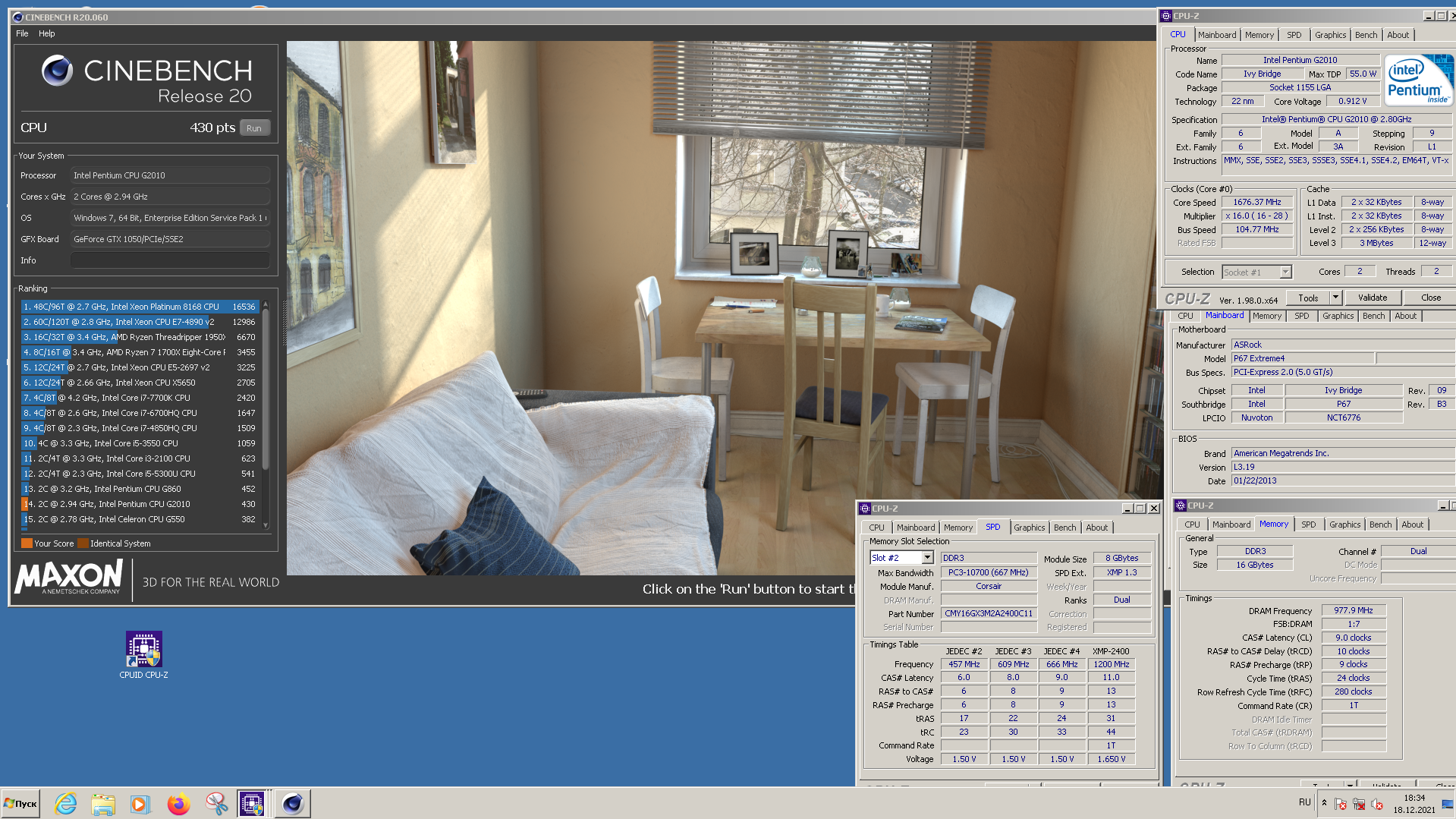Switch to CPU-Z taskbar button
The width and height of the screenshot is (1456, 819).
252,803
